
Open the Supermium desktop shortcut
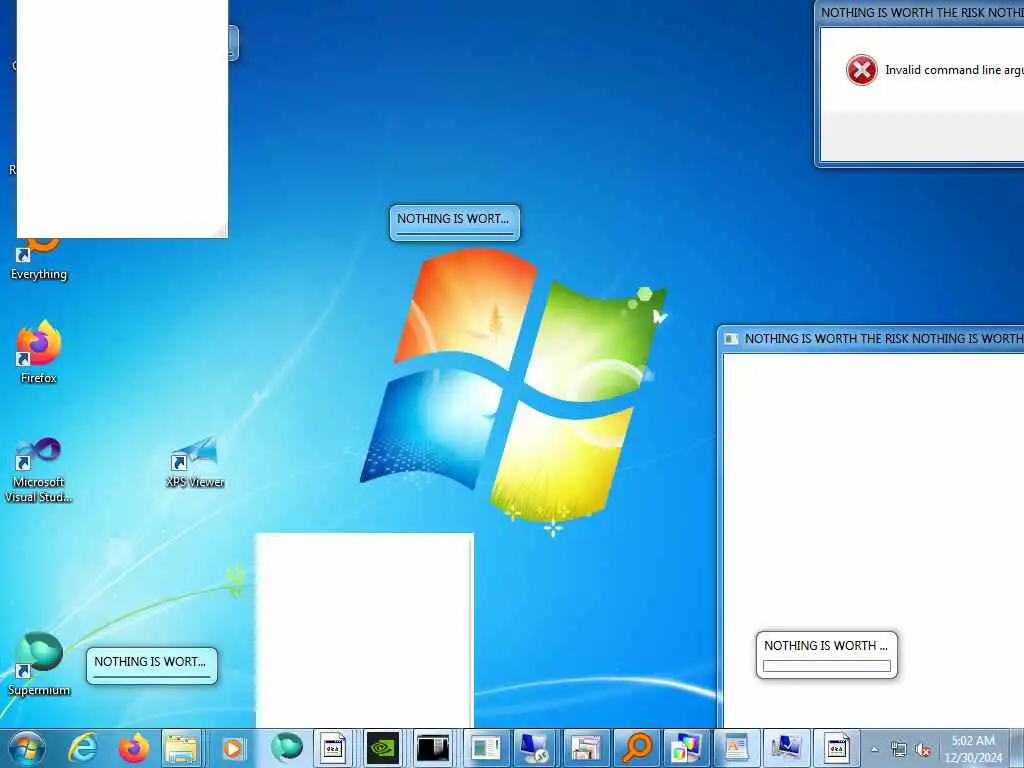click(39, 664)
